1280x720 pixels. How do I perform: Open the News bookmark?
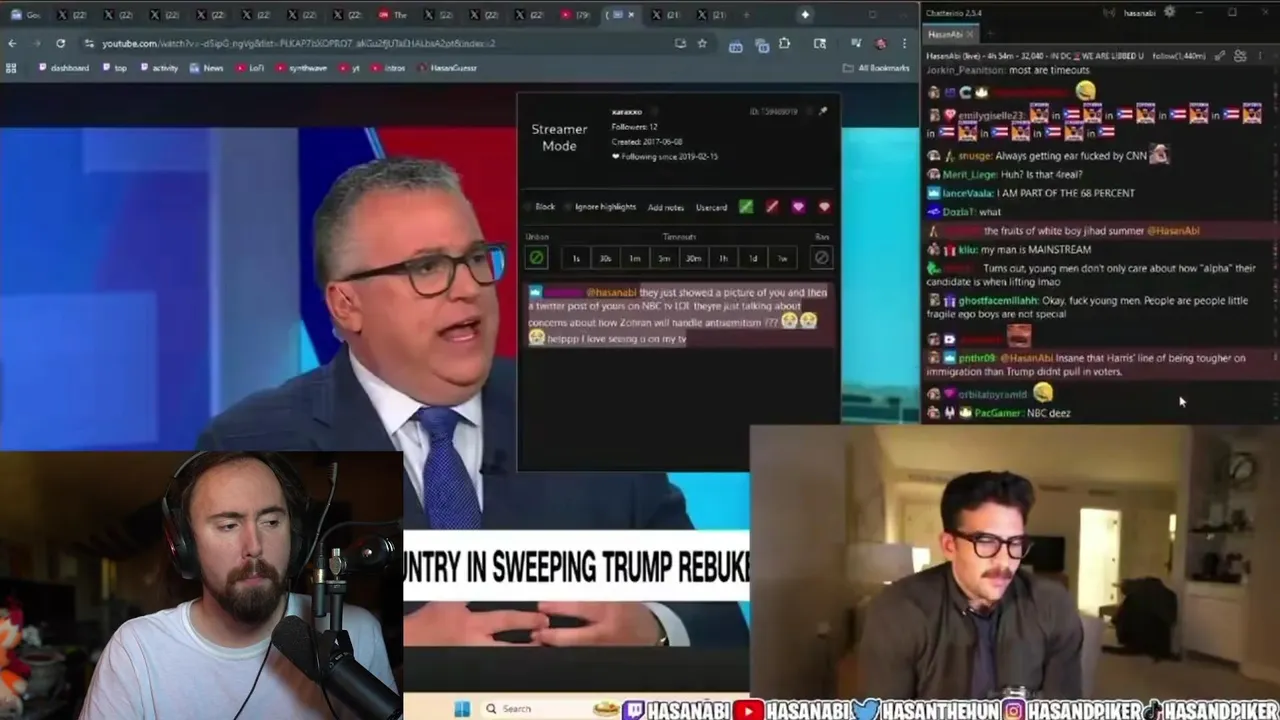(207, 68)
